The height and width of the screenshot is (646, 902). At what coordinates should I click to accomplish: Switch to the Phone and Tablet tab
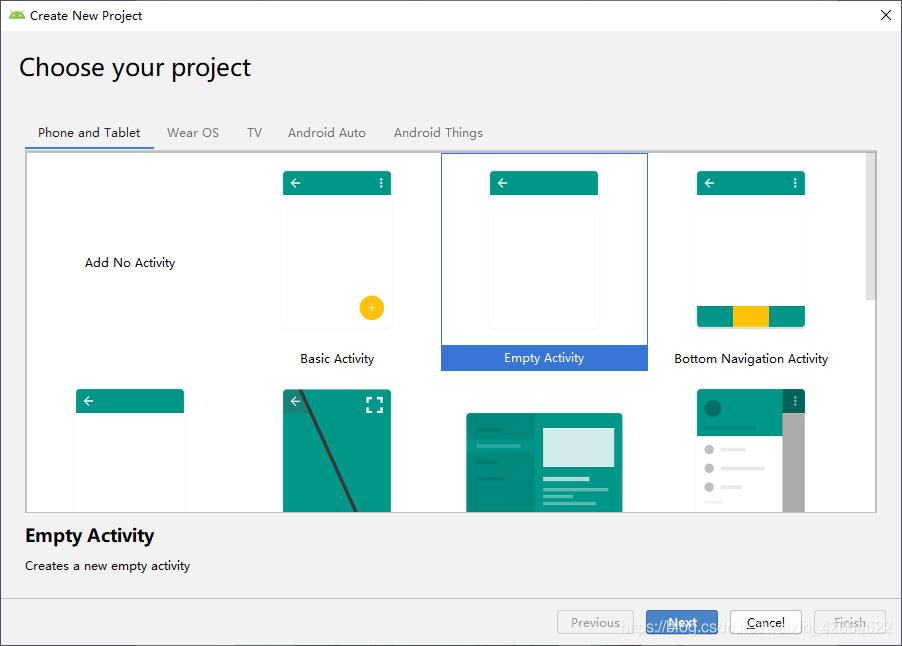point(89,133)
